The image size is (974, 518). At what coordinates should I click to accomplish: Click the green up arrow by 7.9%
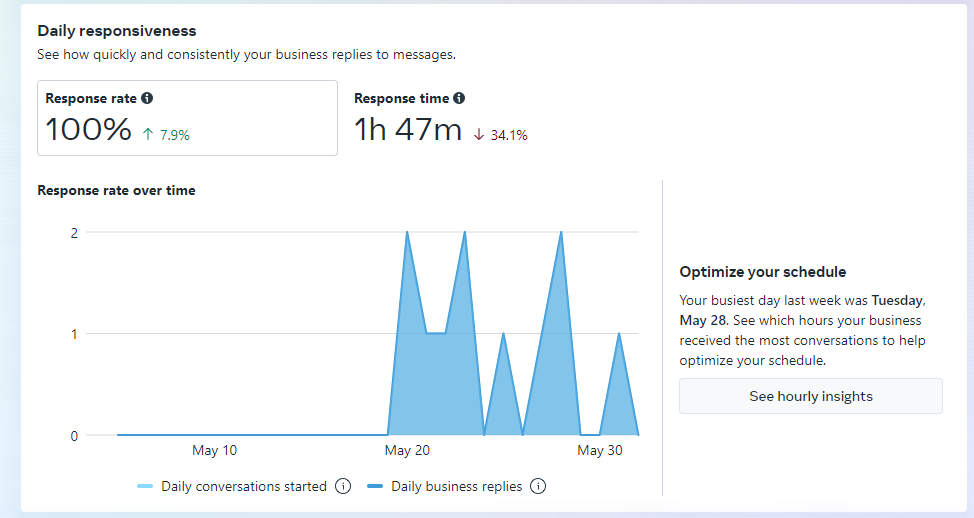pos(148,135)
